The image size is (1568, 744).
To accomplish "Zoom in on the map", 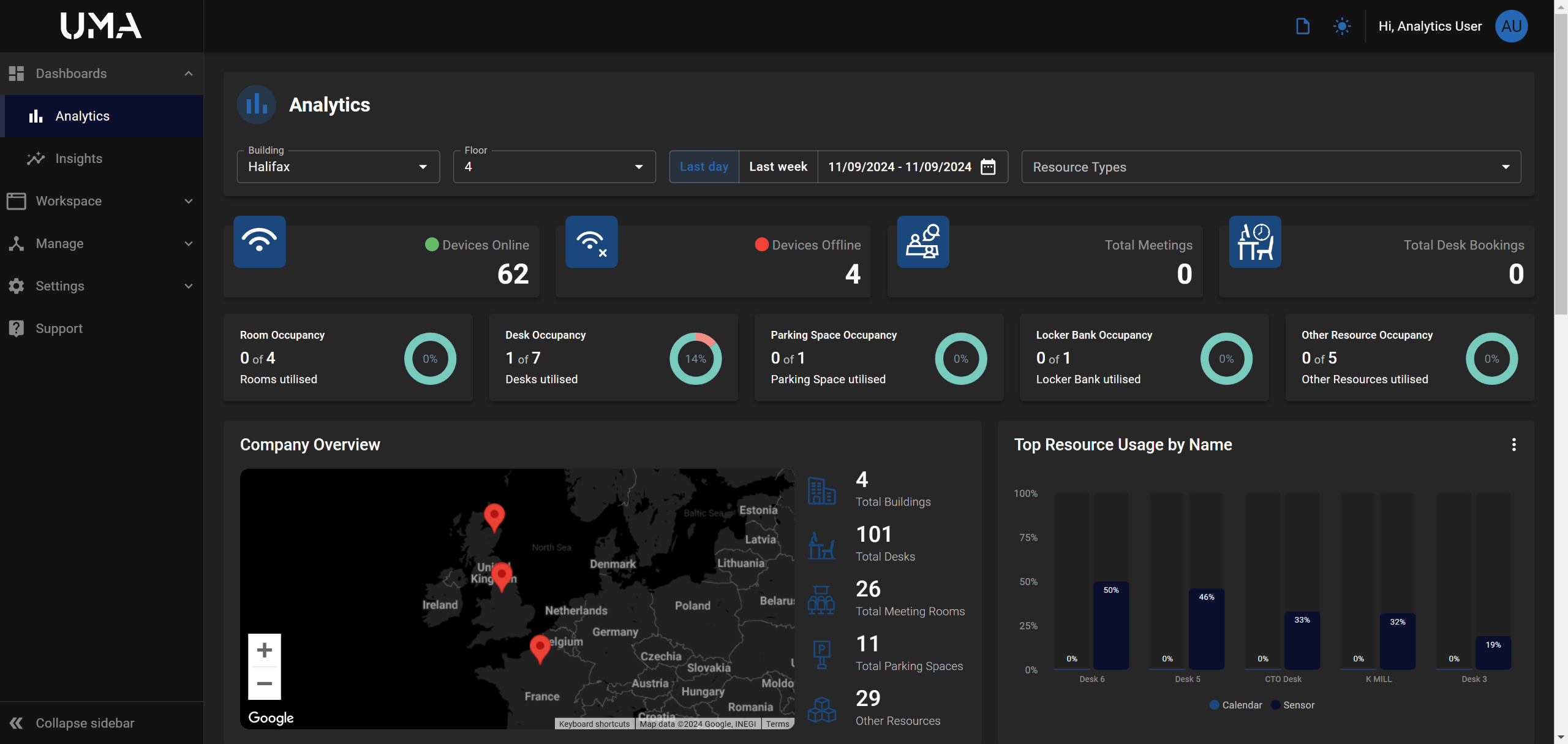I will pos(264,650).
